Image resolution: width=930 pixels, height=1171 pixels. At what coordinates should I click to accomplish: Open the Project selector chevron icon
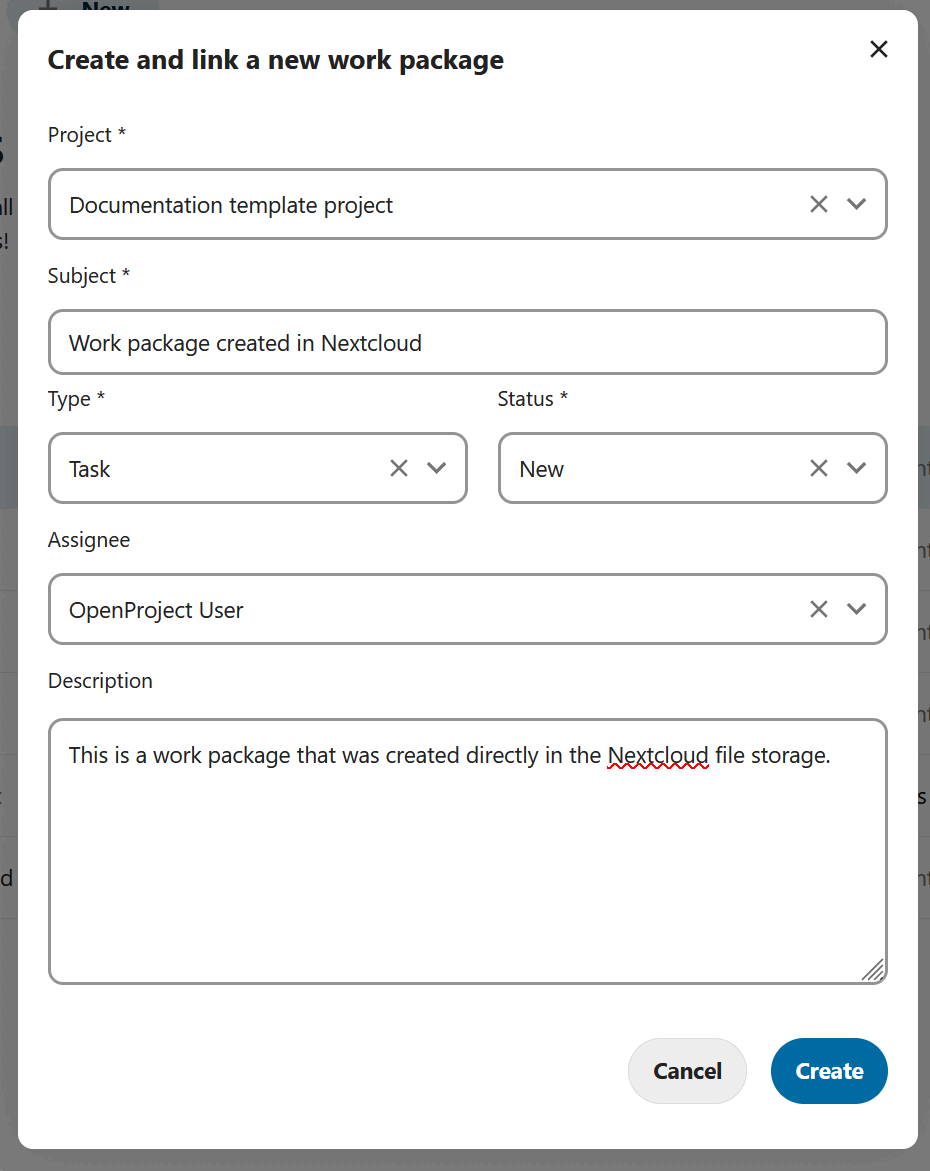pos(857,204)
